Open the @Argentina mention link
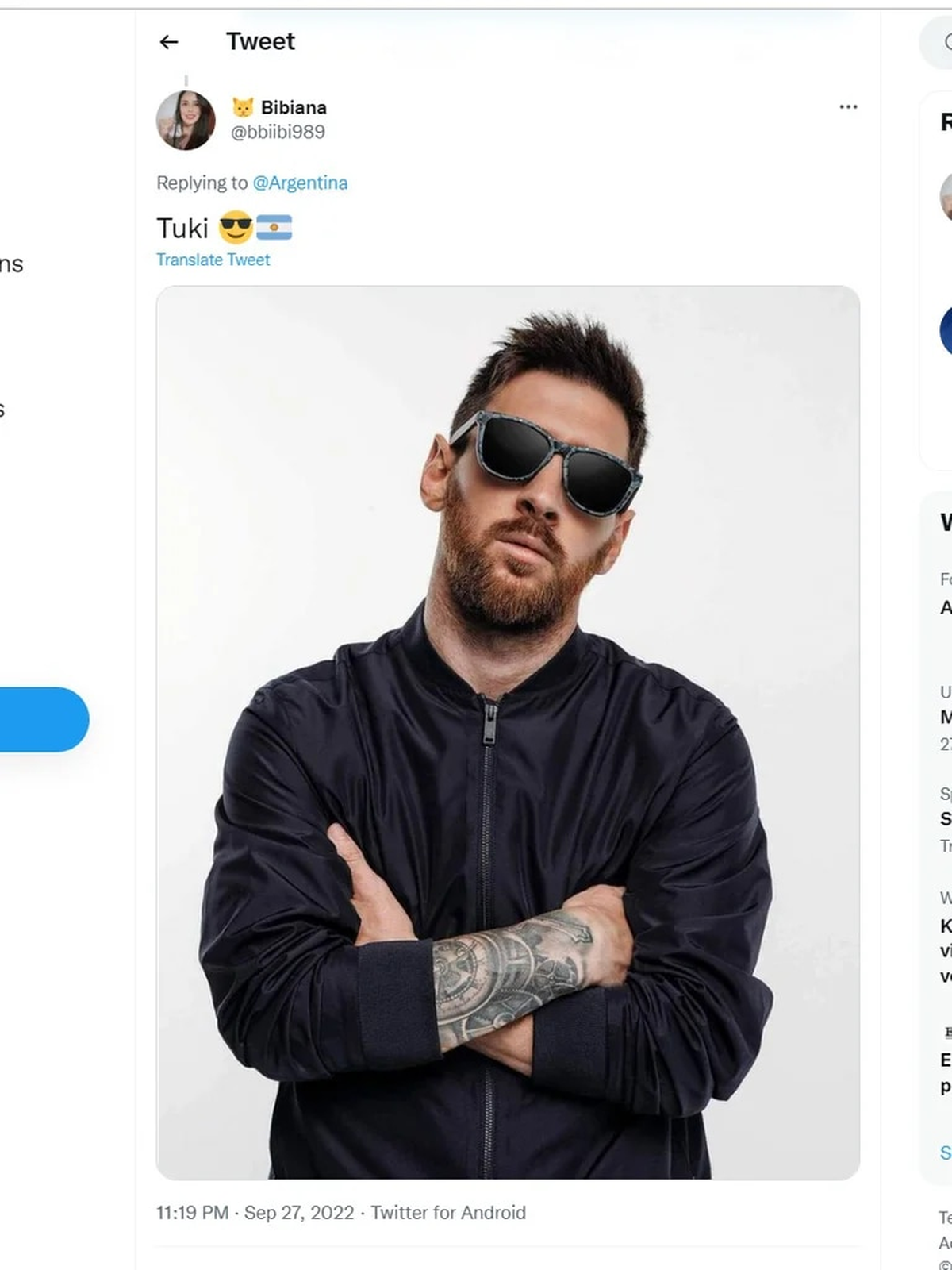This screenshot has width=952, height=1270. pyautogui.click(x=300, y=183)
